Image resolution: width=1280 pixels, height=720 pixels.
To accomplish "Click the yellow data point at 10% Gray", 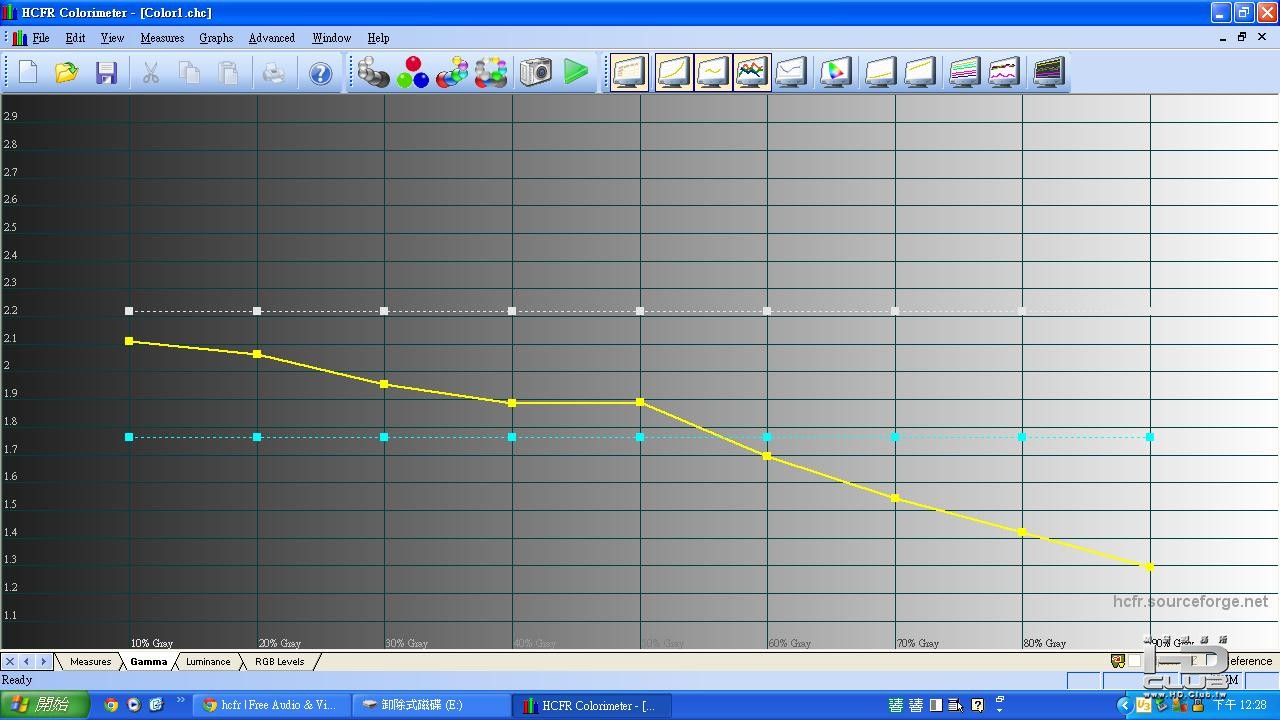I will pyautogui.click(x=129, y=341).
